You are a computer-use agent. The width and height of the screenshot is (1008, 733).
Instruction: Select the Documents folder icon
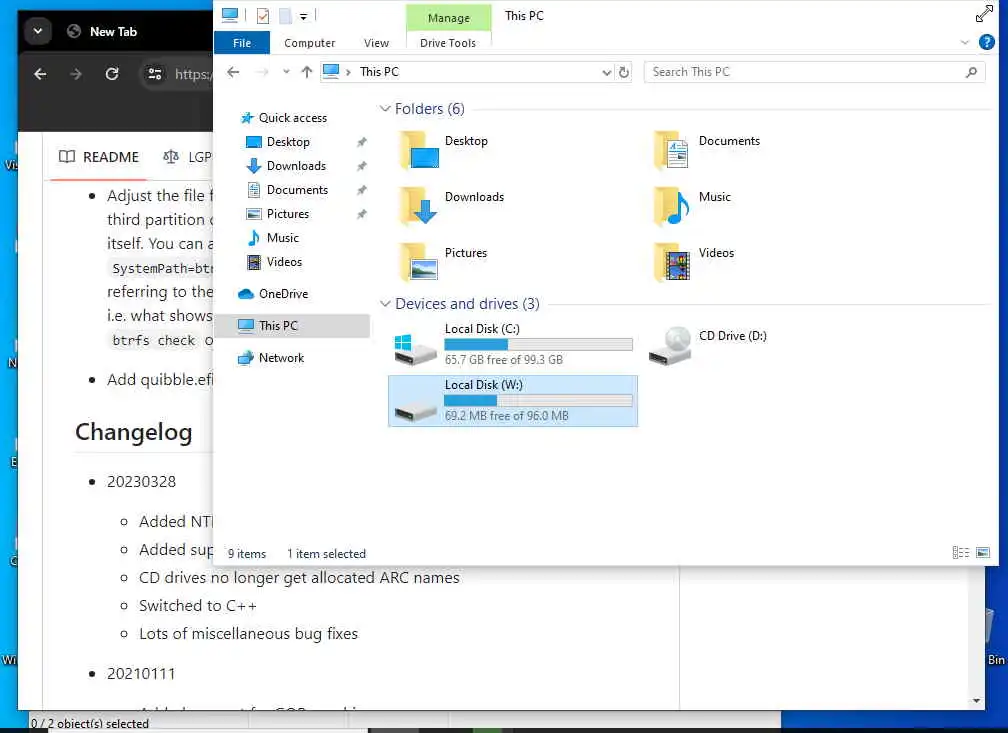coord(672,150)
